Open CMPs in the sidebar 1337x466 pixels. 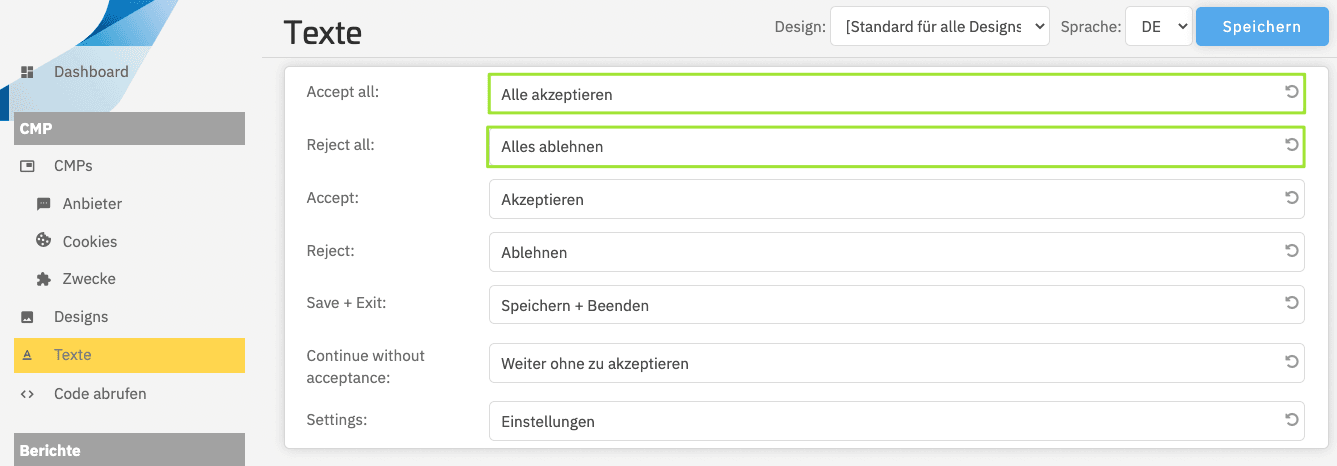[x=73, y=166]
